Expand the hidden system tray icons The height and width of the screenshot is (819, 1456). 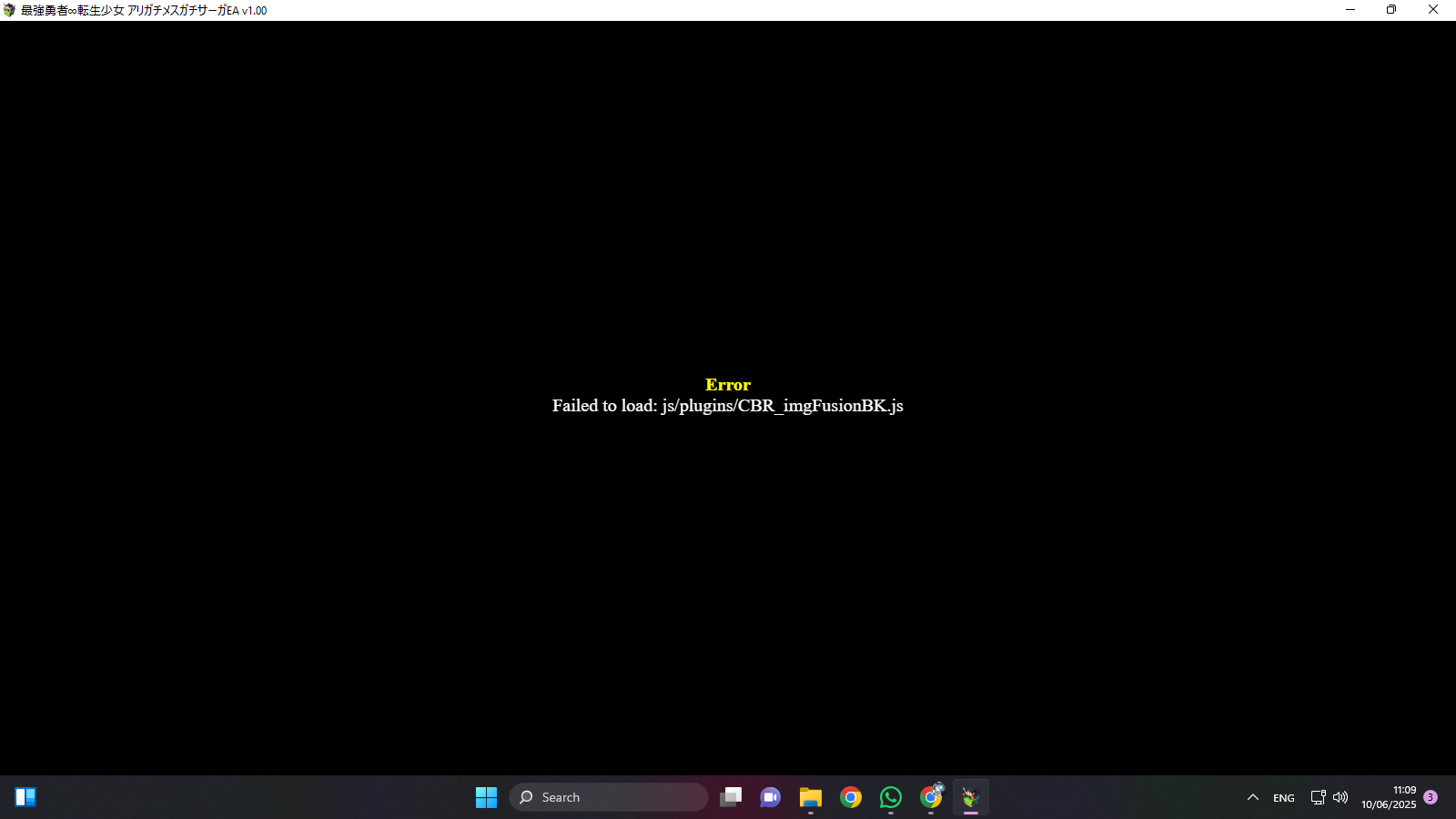tap(1253, 797)
